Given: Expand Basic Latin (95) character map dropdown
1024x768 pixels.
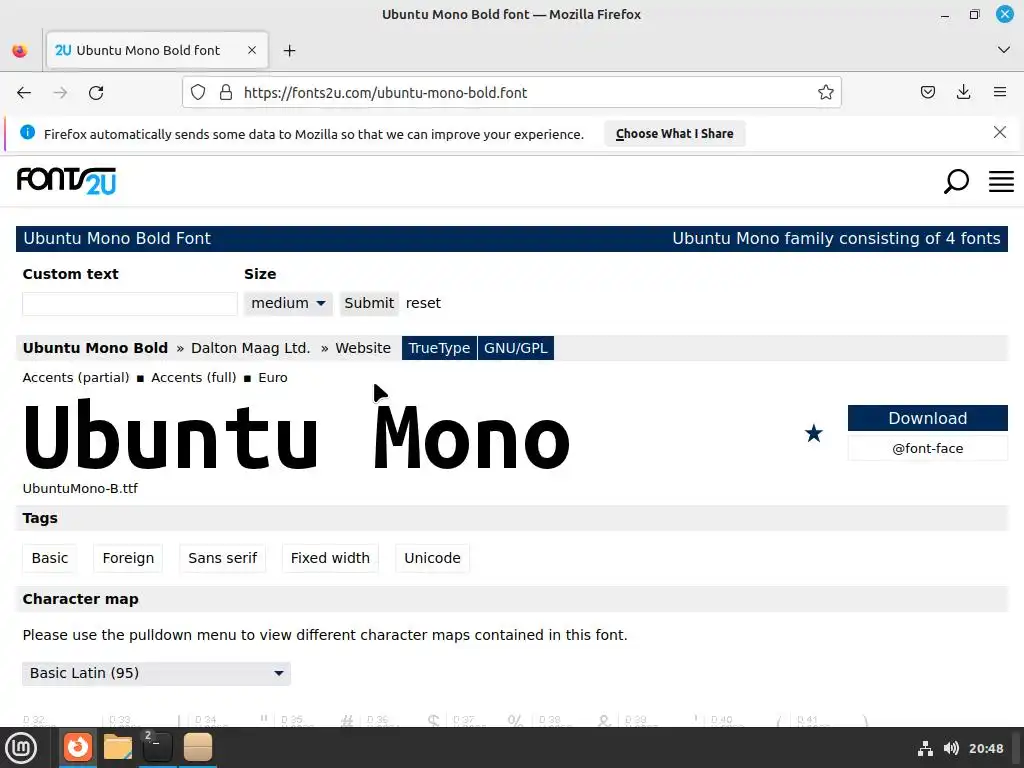Looking at the screenshot, I should click(156, 673).
